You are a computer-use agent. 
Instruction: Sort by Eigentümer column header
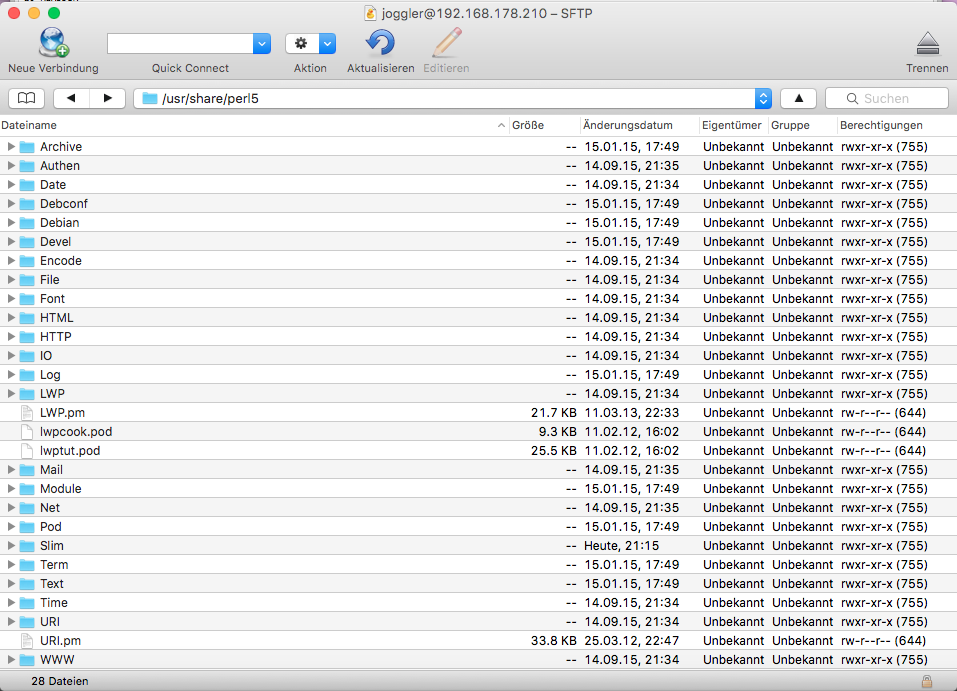click(733, 125)
